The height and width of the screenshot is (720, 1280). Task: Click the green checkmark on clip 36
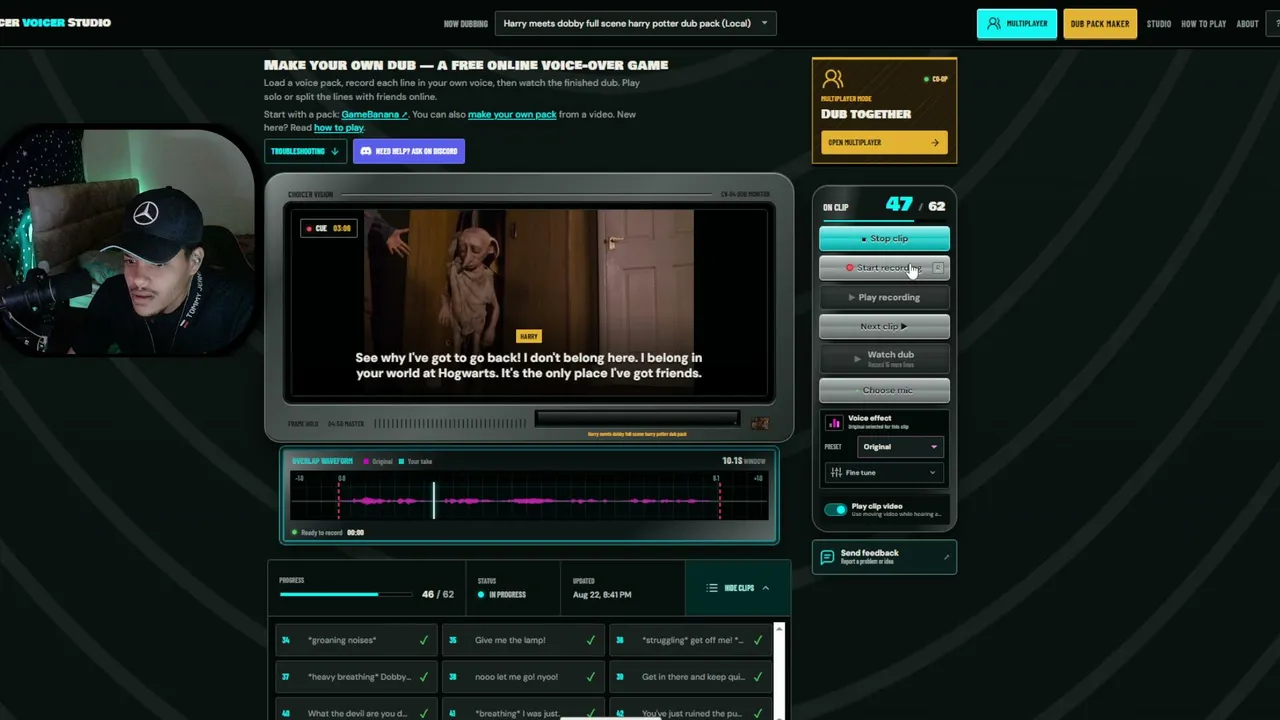(x=757, y=640)
